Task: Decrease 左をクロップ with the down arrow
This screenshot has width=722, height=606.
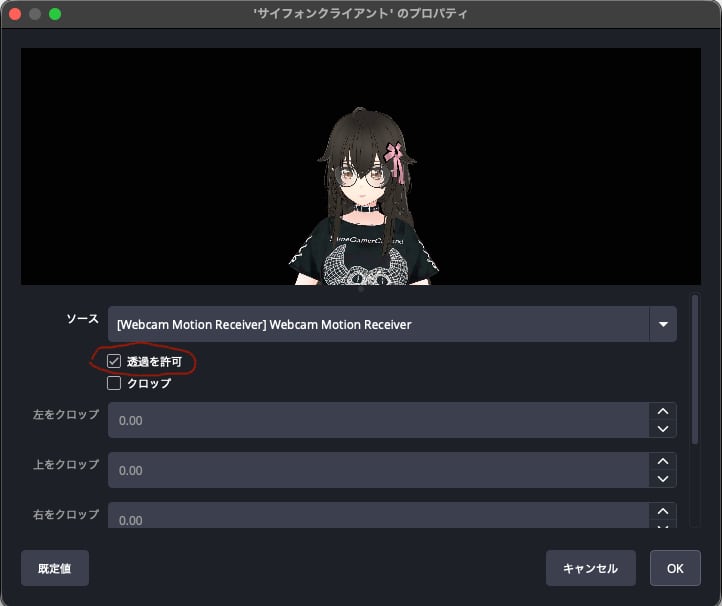Action: tap(662, 429)
